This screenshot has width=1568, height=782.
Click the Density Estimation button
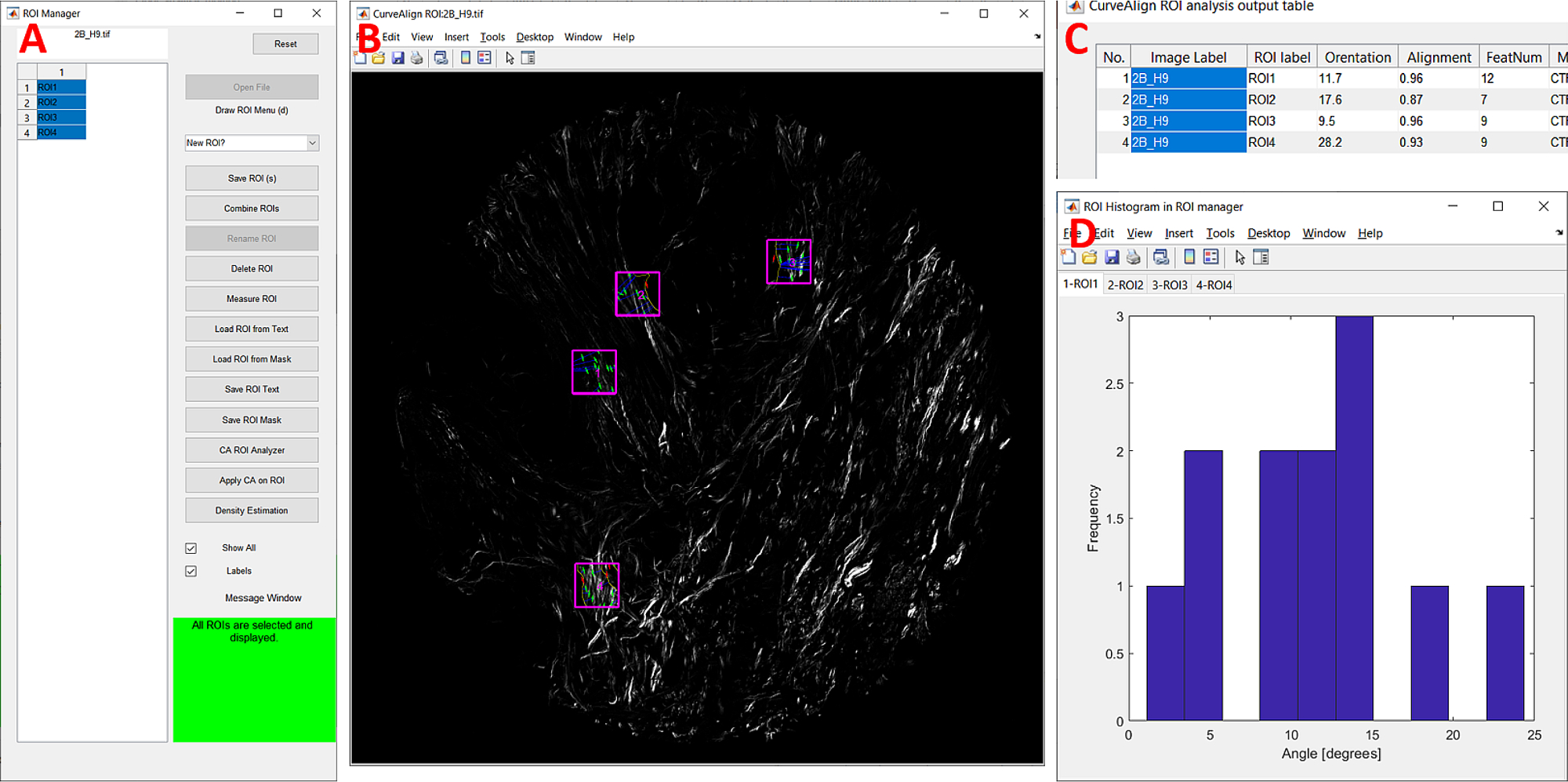click(x=252, y=511)
